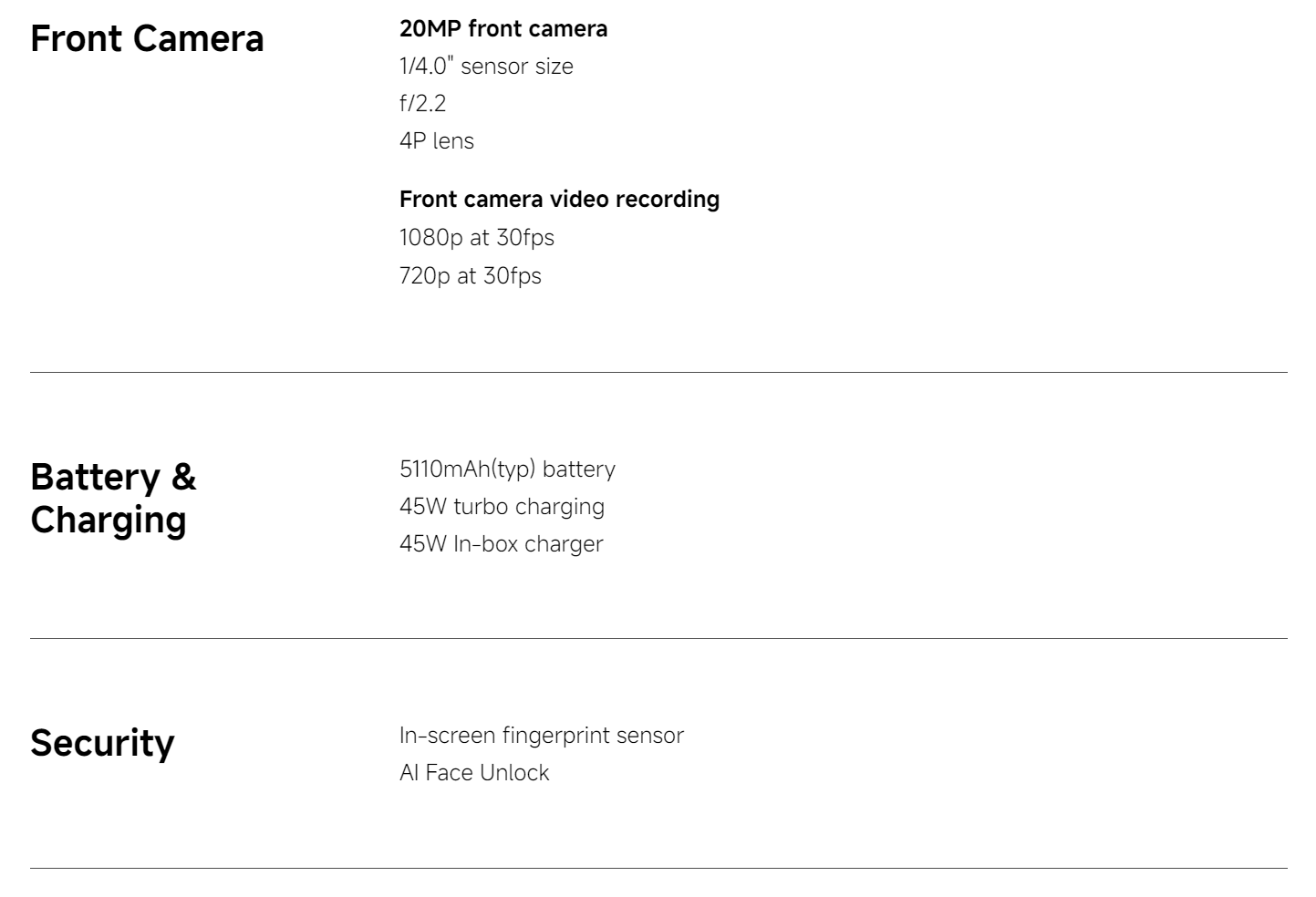Screen dimensions: 1316x897
Task: Click the Front Camera section heading
Action: (147, 39)
